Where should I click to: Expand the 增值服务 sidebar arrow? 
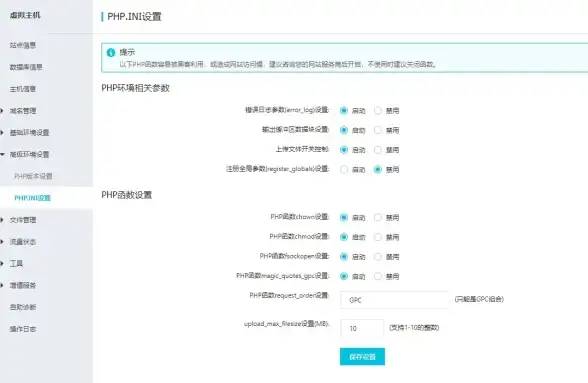pyautogui.click(x=2, y=285)
